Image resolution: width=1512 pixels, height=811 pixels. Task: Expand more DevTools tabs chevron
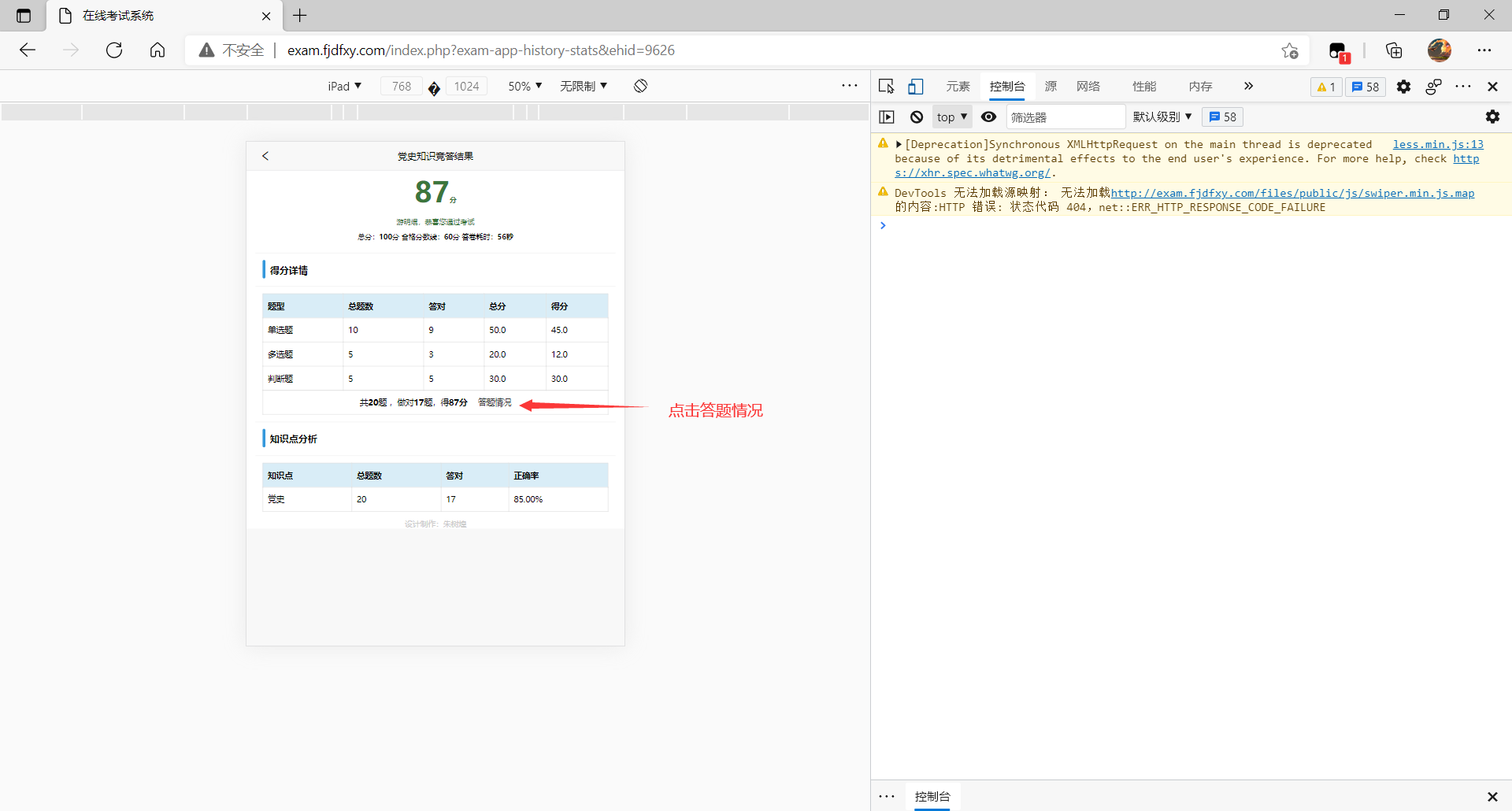pyautogui.click(x=1248, y=87)
